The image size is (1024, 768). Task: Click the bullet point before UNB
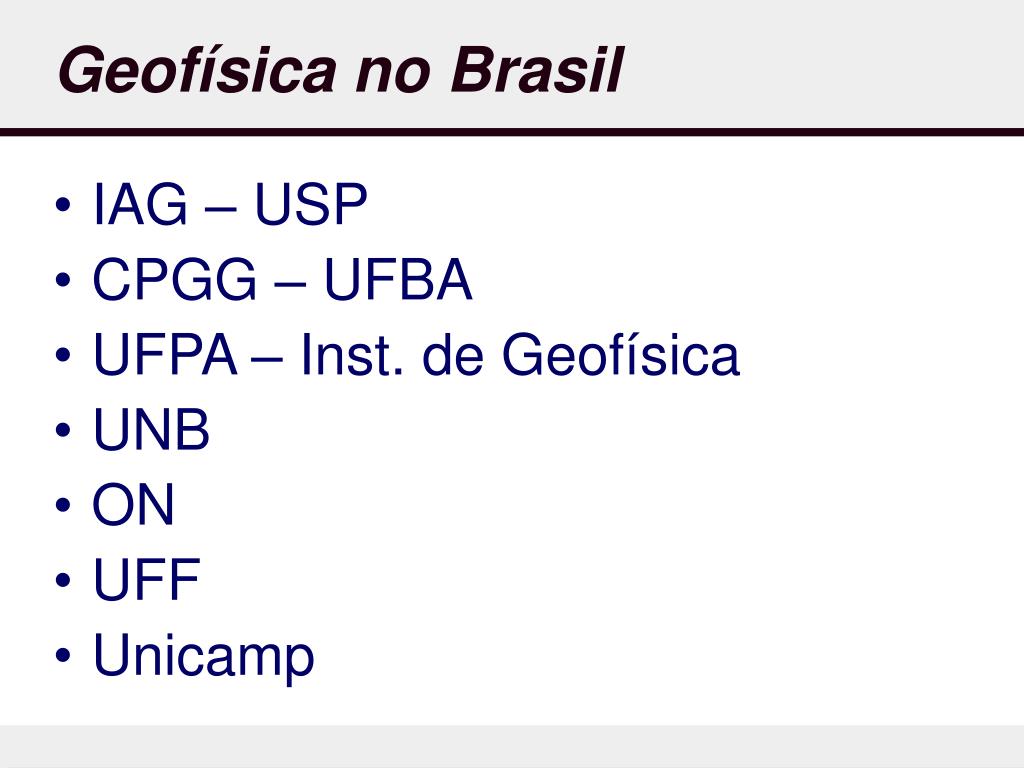tap(63, 430)
